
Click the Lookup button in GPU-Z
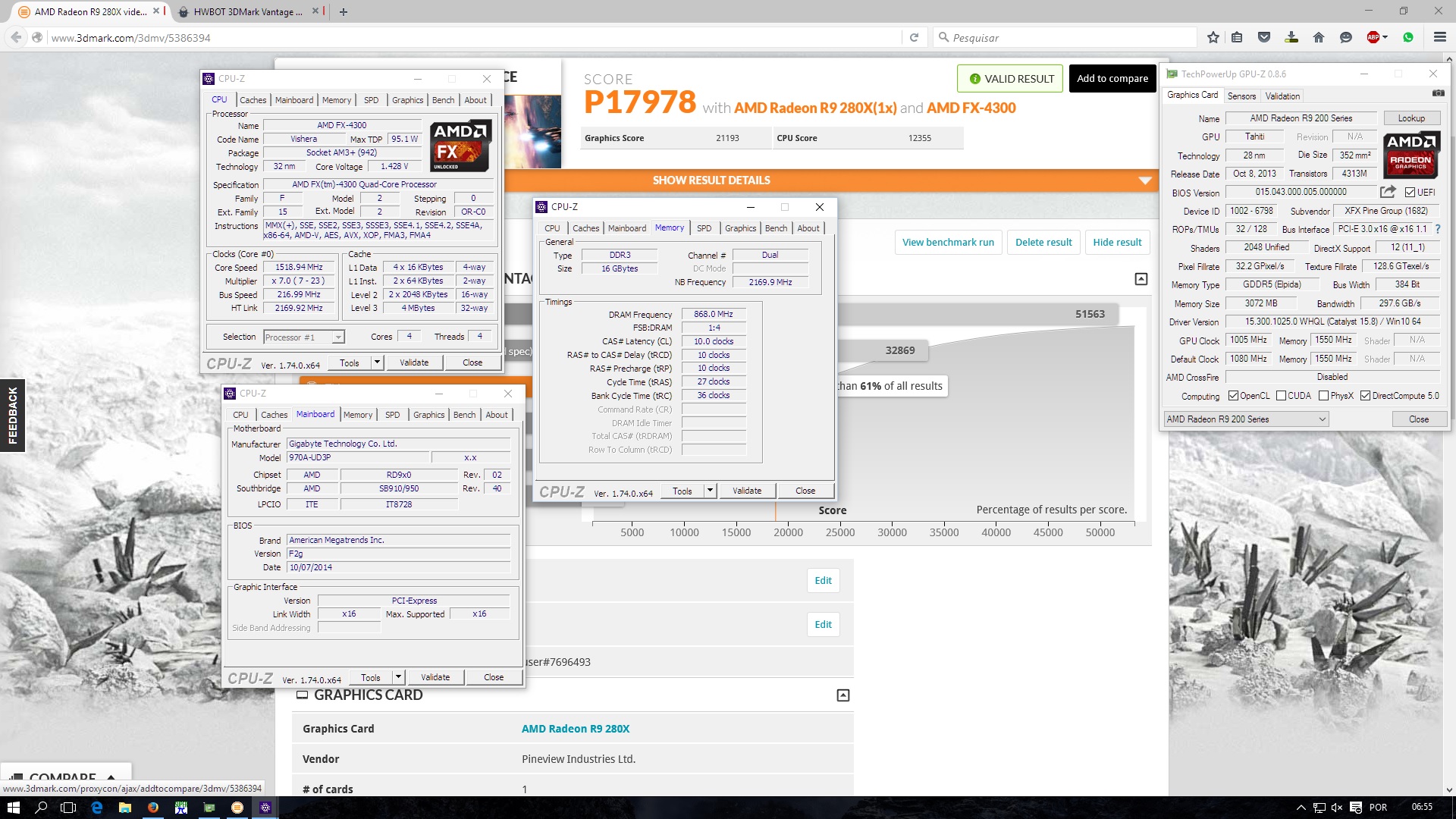1411,118
